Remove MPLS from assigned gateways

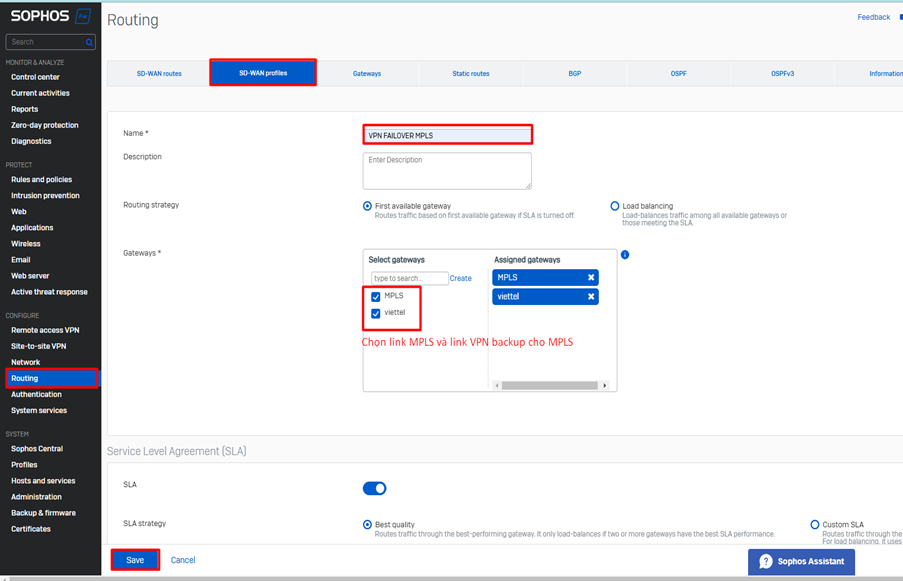click(x=591, y=278)
